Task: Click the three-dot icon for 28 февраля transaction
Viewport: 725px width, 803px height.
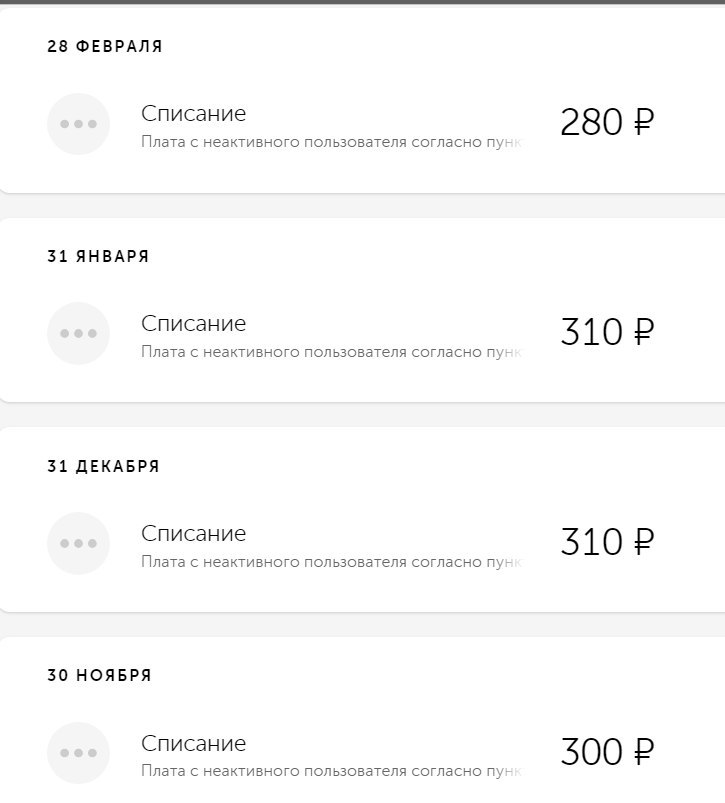Action: 78,124
